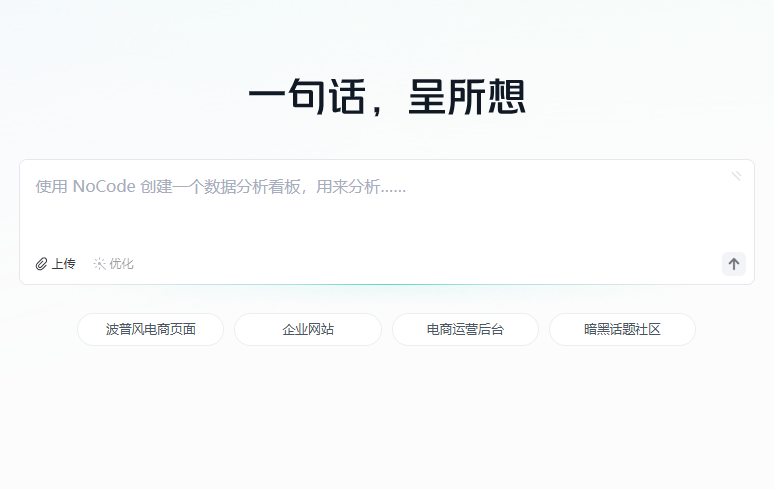
Task: Click the resize handle icon in prompt box corner
Action: coord(736,176)
